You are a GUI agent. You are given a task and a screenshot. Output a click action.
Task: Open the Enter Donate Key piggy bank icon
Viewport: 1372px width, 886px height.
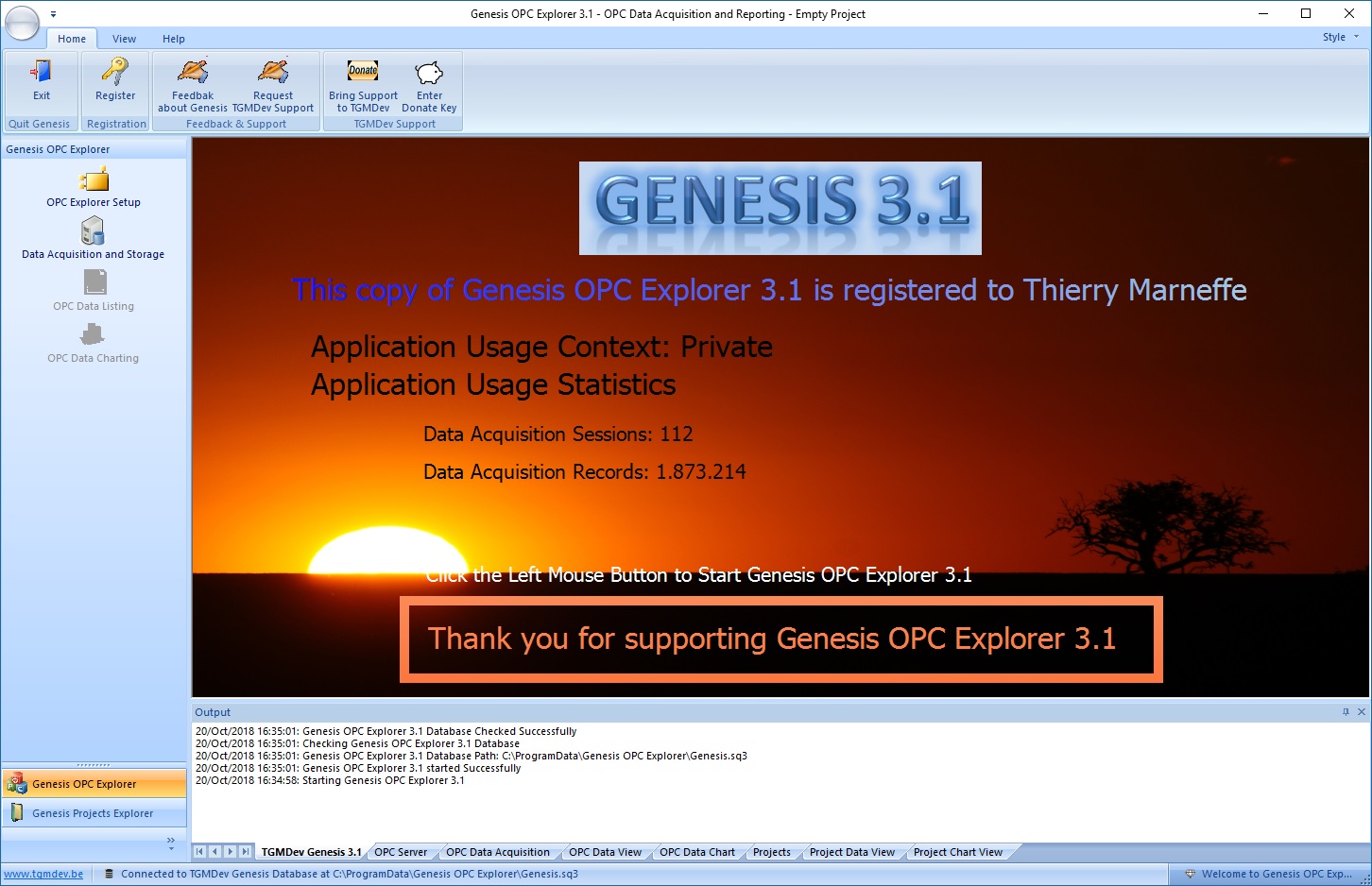429,85
